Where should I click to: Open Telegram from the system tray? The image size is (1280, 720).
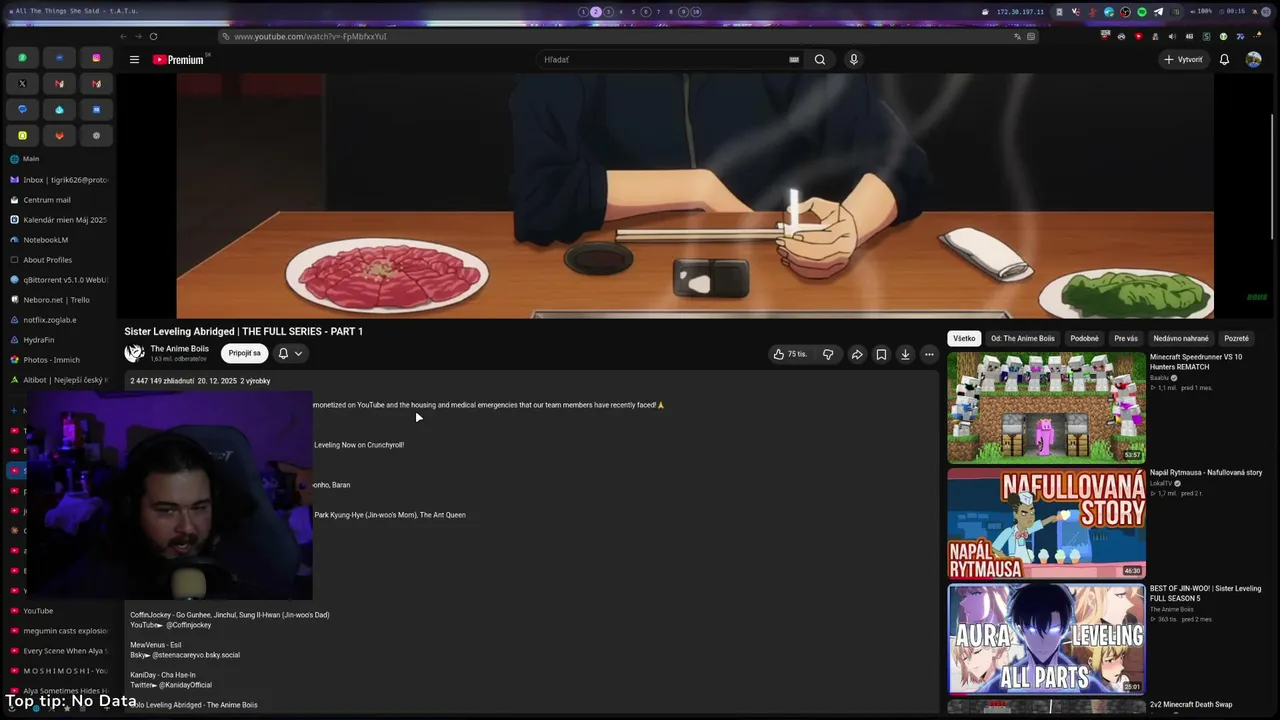pos(1158,12)
